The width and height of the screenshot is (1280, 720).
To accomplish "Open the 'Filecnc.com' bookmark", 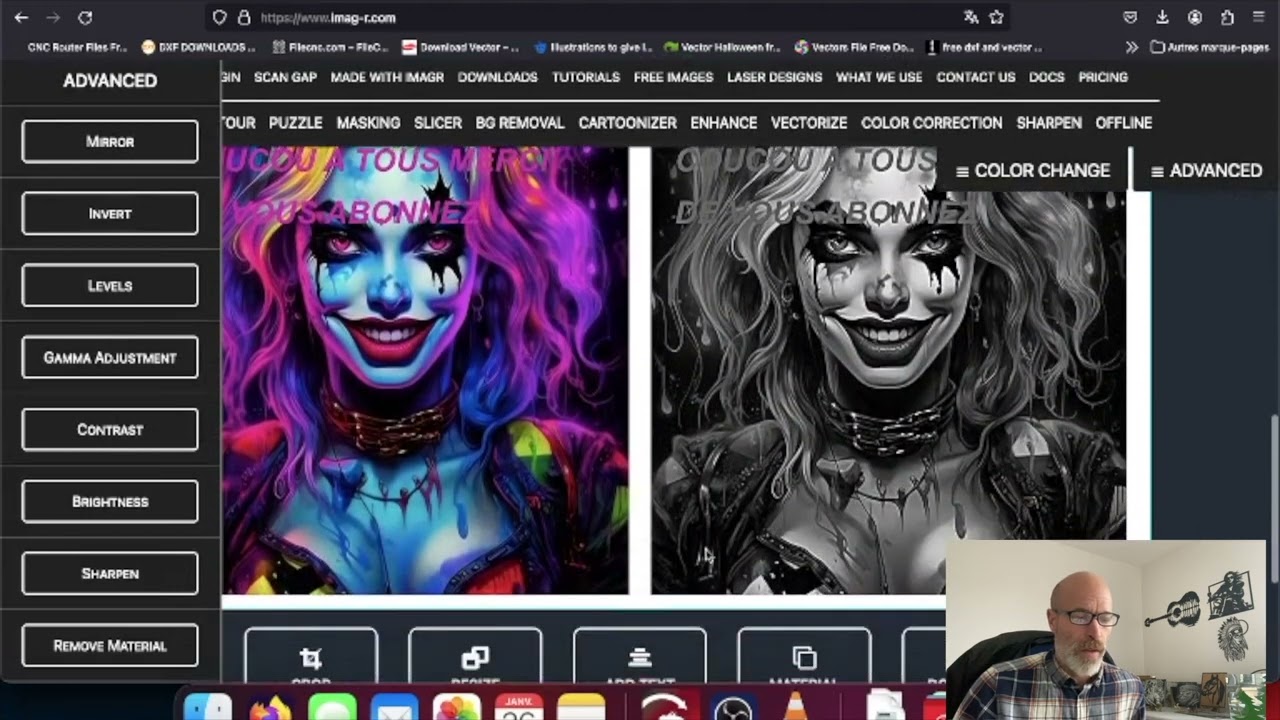I will [329, 47].
